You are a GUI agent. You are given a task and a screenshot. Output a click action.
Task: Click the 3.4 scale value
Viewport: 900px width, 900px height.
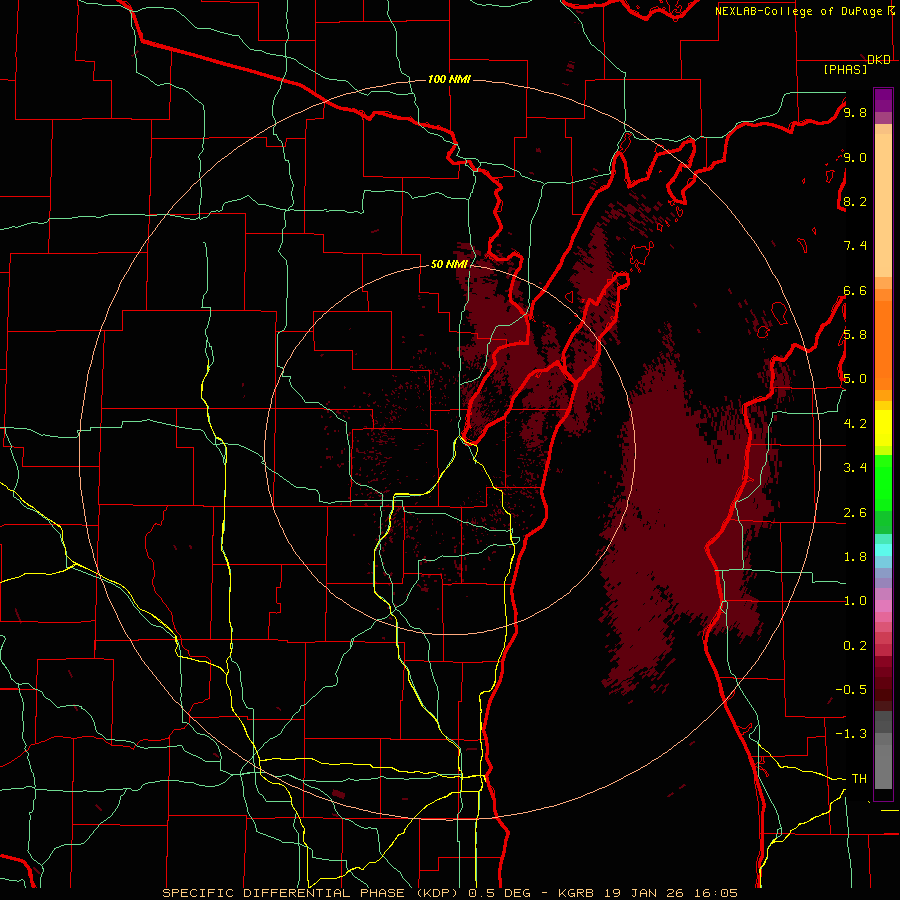[x=855, y=468]
